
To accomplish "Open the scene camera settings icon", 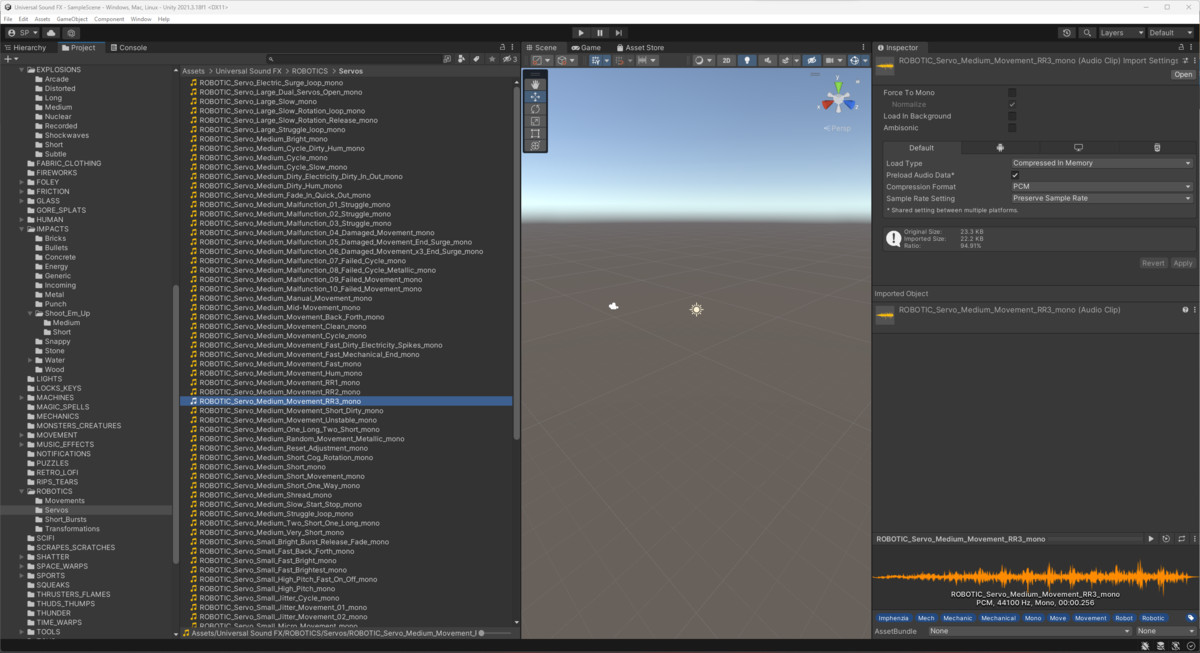I will tap(832, 60).
